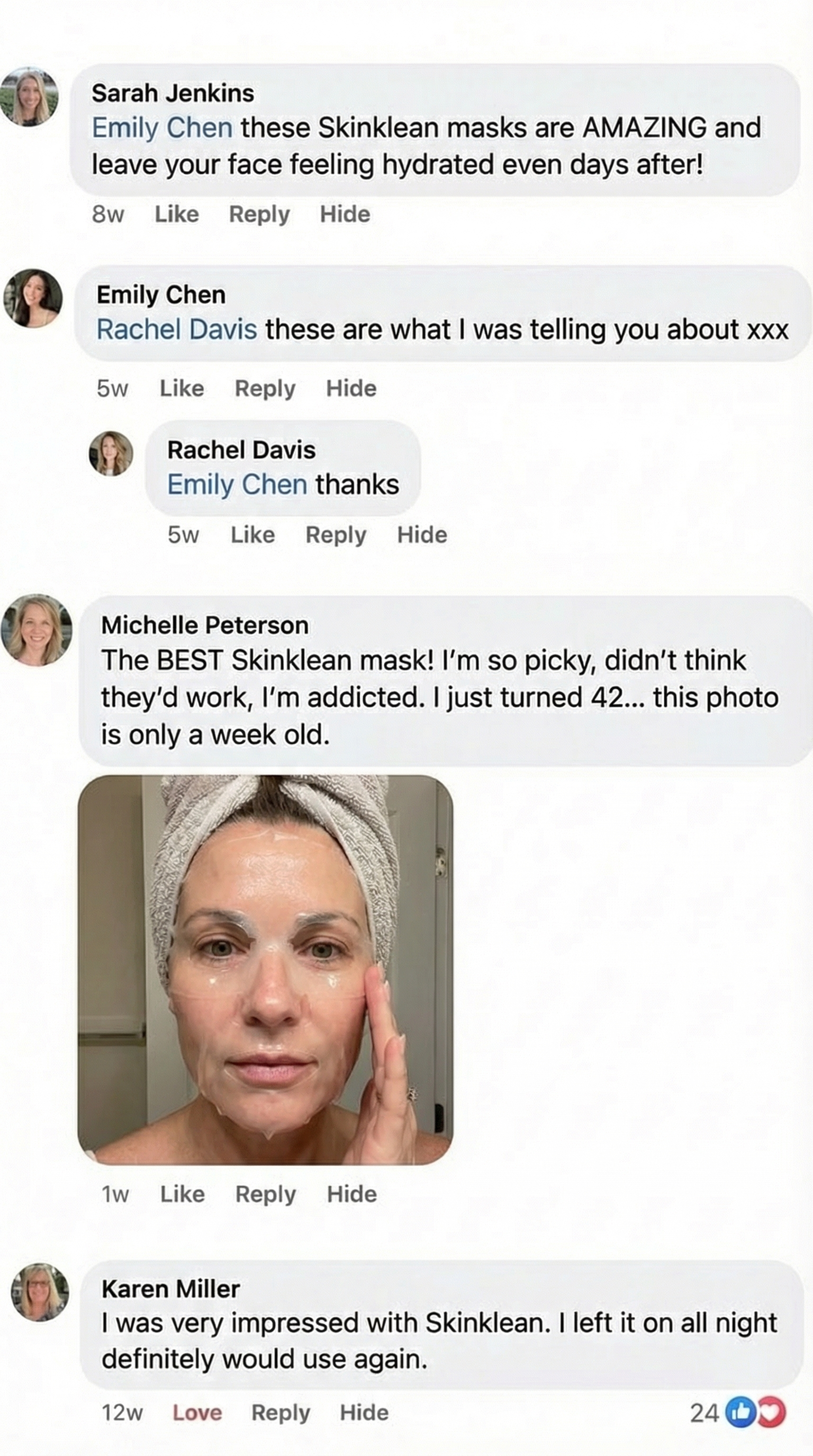Image resolution: width=813 pixels, height=1456 pixels.
Task: Reply to Karen Miller's comment
Action: tap(281, 1413)
